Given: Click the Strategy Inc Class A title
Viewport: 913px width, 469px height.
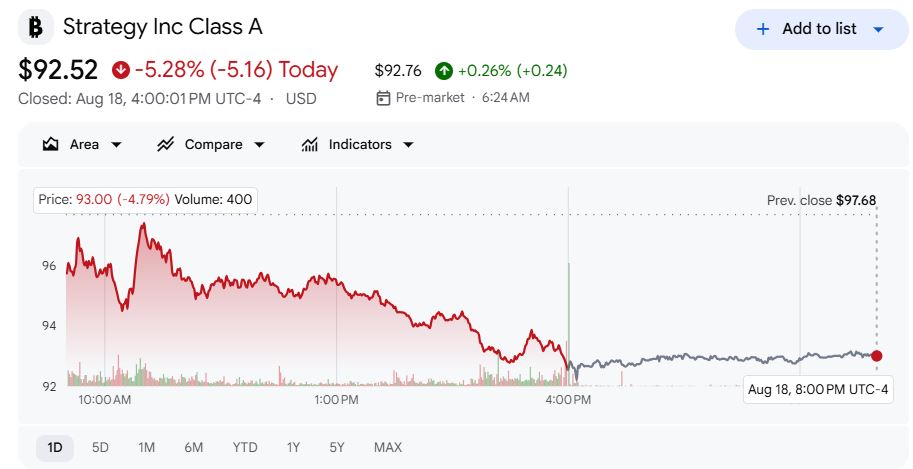Looking at the screenshot, I should coord(162,27).
